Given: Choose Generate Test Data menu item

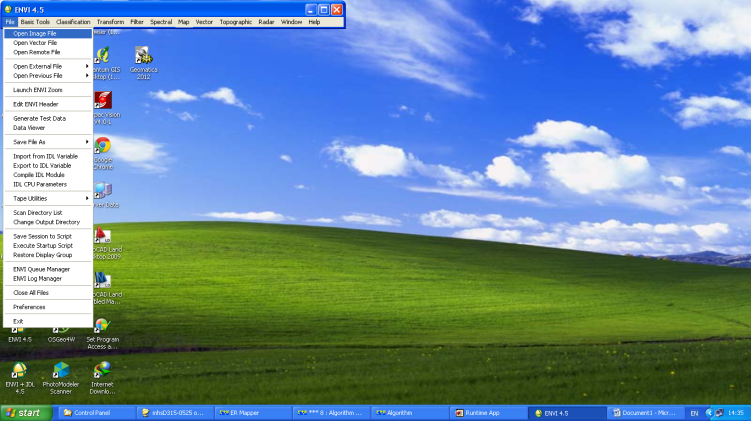Looking at the screenshot, I should click(48, 118).
